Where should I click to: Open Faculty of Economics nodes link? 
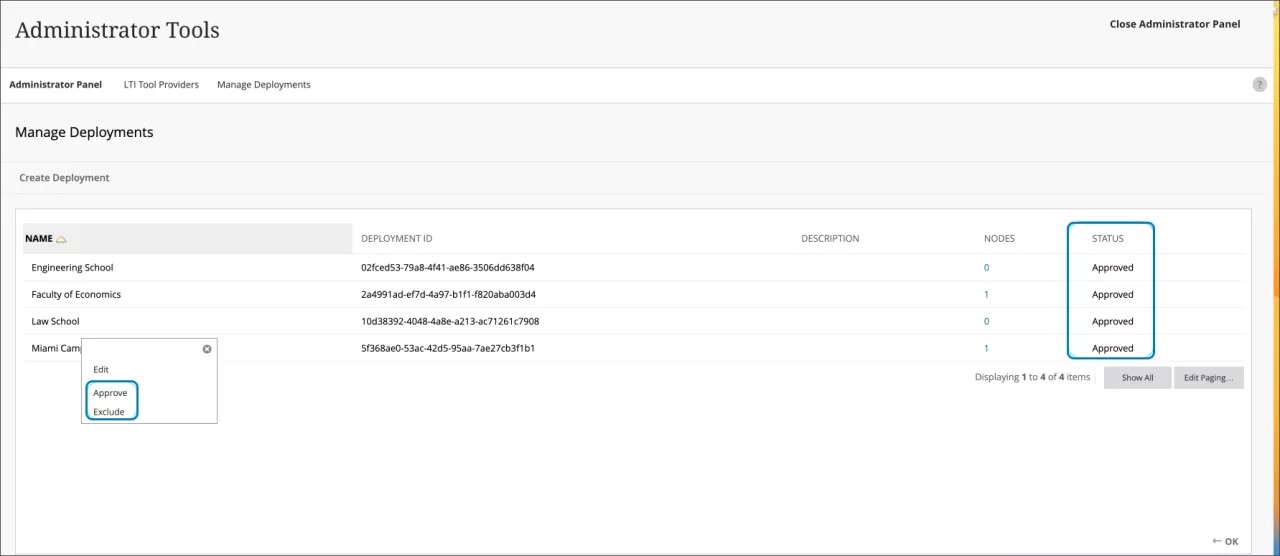point(986,295)
